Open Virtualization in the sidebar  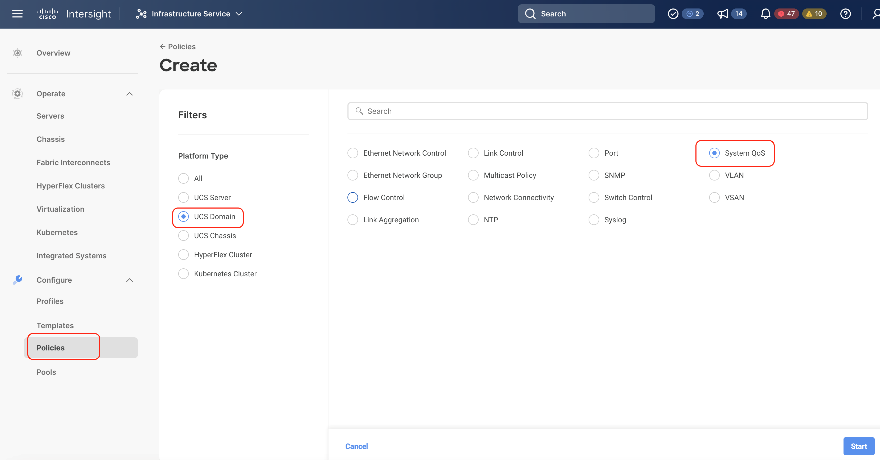(61, 209)
